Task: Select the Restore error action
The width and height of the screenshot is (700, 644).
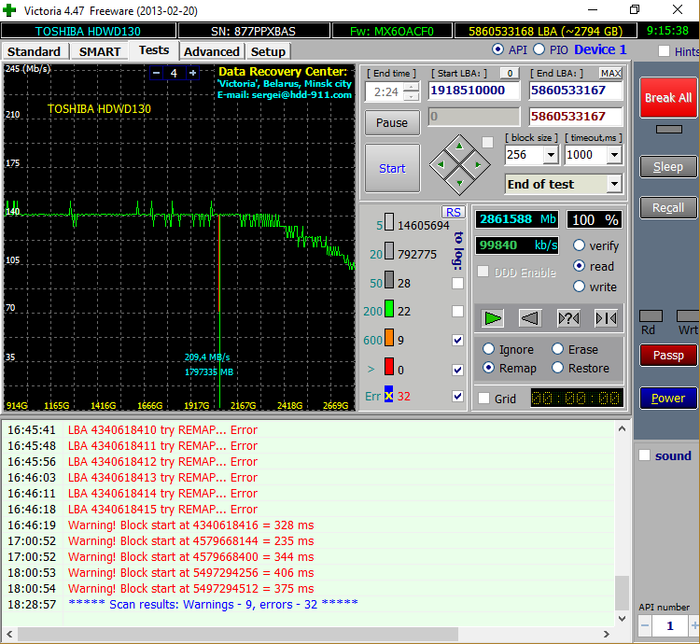Action: [558, 367]
